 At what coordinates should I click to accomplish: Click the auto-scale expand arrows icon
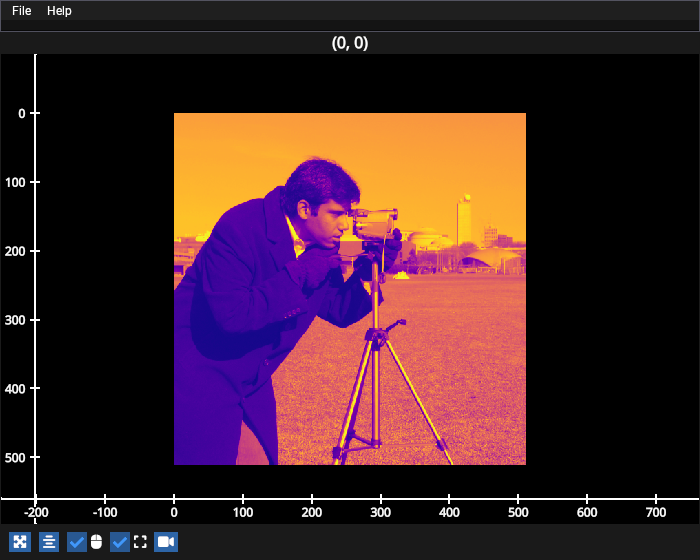click(20, 542)
